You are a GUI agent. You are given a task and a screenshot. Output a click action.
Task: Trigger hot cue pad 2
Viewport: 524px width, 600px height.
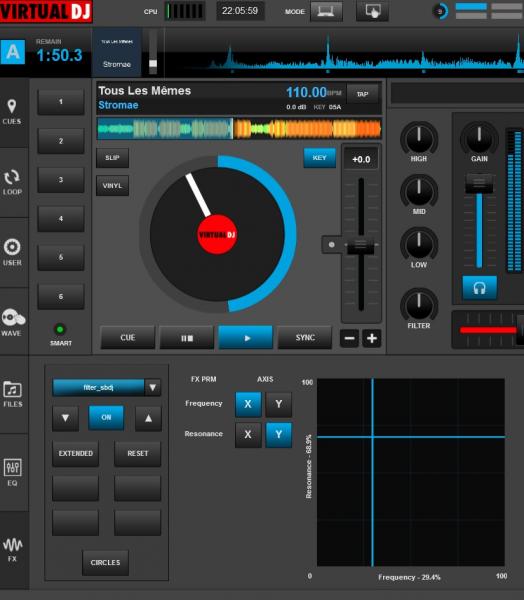point(60,141)
